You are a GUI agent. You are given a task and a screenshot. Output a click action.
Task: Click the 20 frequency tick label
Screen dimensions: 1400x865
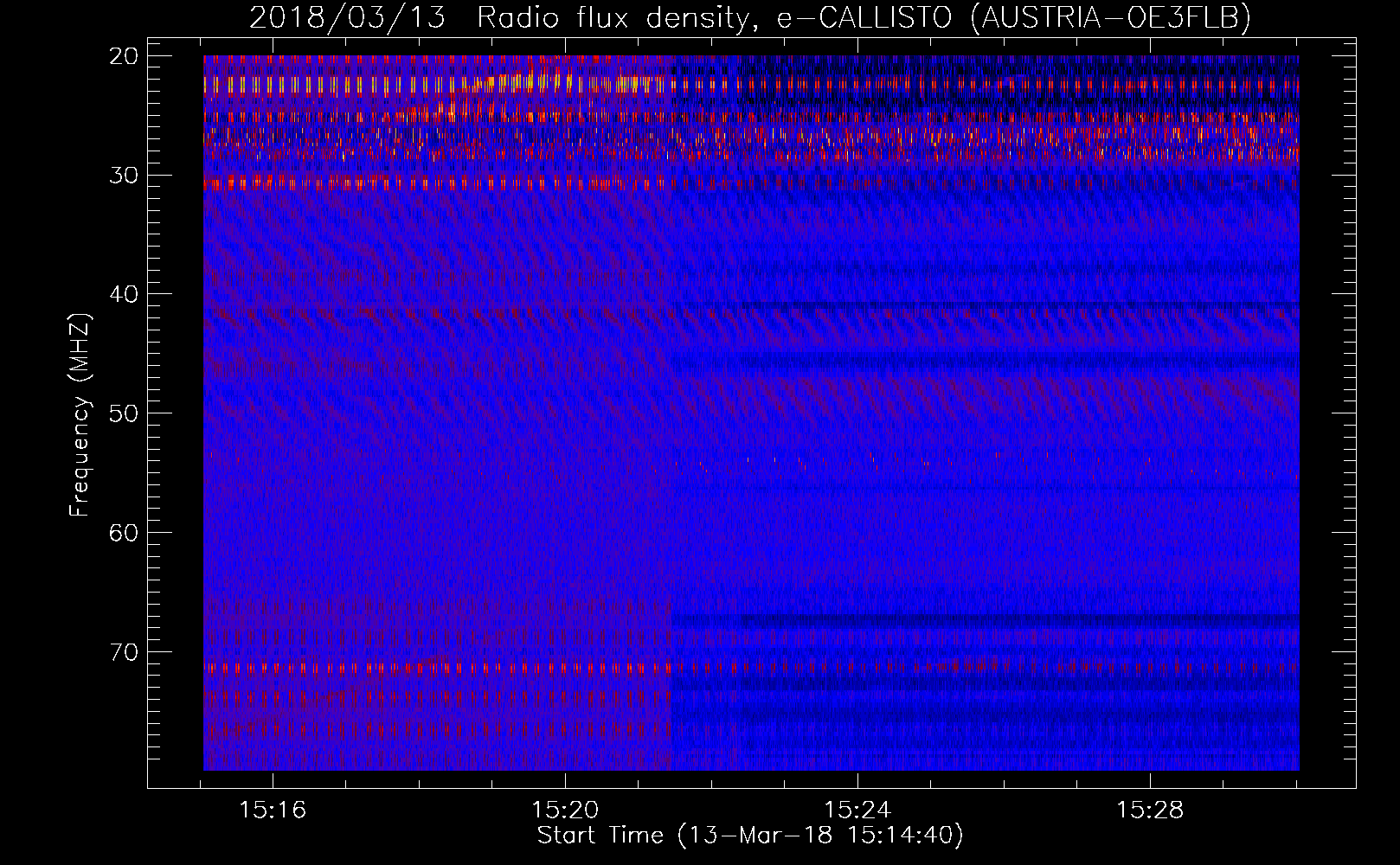coord(124,56)
